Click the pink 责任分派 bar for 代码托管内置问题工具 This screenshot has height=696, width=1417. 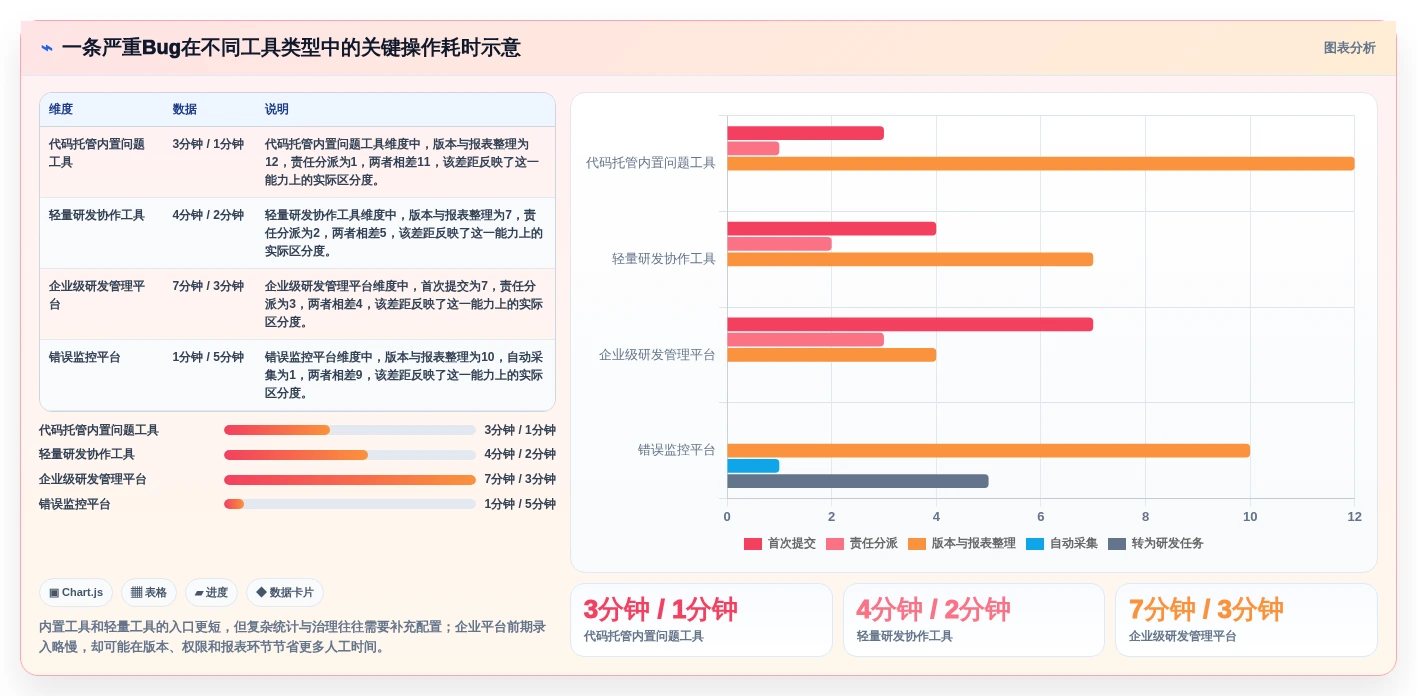pyautogui.click(x=753, y=148)
